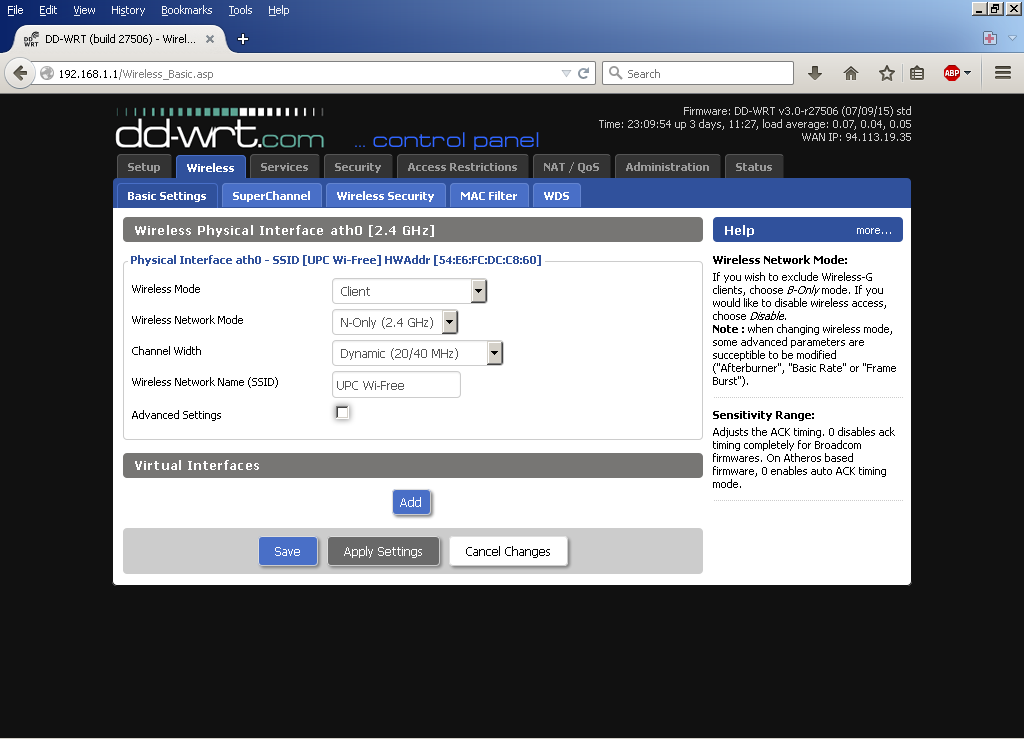Bookmark this page with the star icon
The width and height of the screenshot is (1024, 740).
click(x=886, y=73)
